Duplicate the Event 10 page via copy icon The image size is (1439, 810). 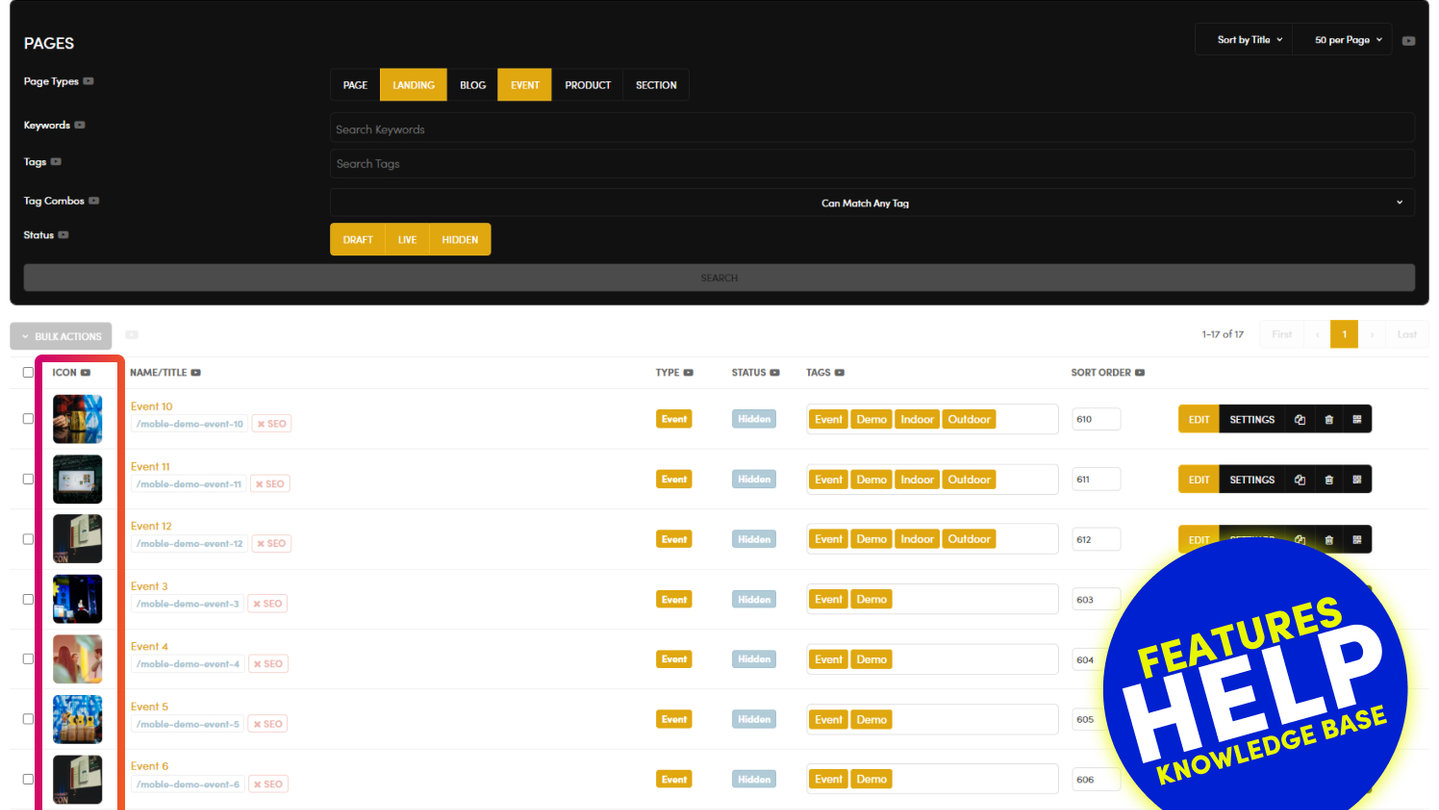(x=1299, y=420)
